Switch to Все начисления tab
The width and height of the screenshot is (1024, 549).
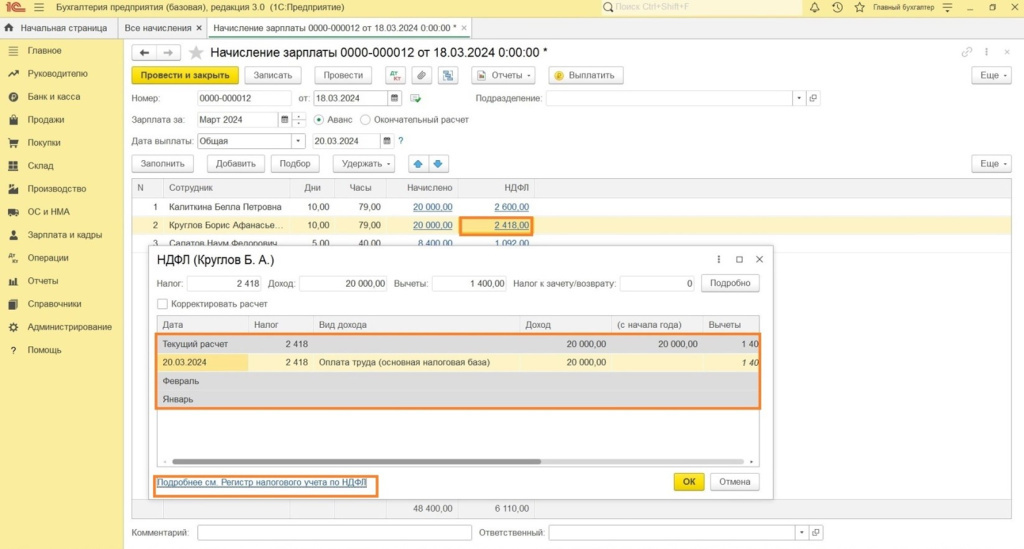tap(159, 27)
